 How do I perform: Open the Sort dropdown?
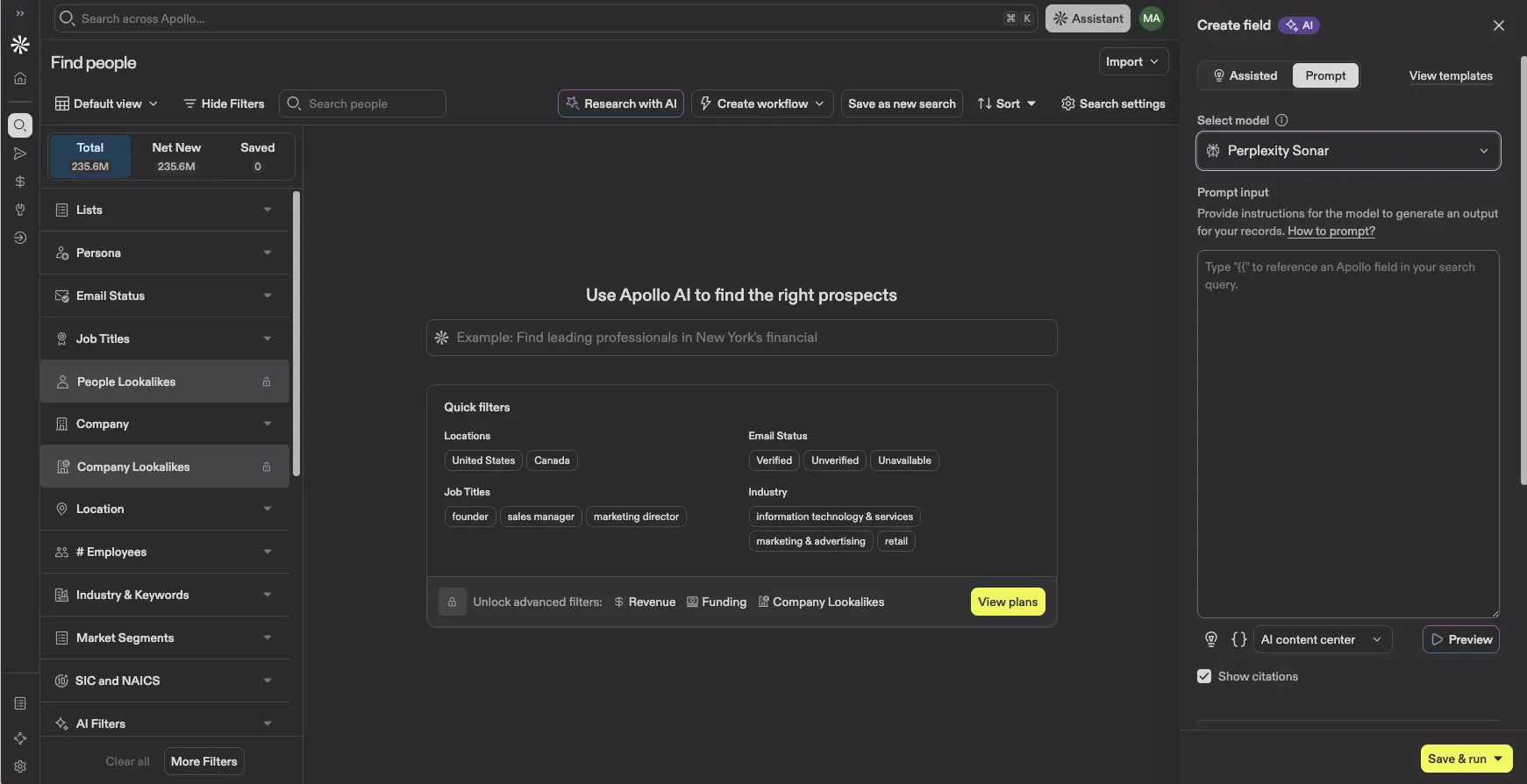[x=1006, y=103]
